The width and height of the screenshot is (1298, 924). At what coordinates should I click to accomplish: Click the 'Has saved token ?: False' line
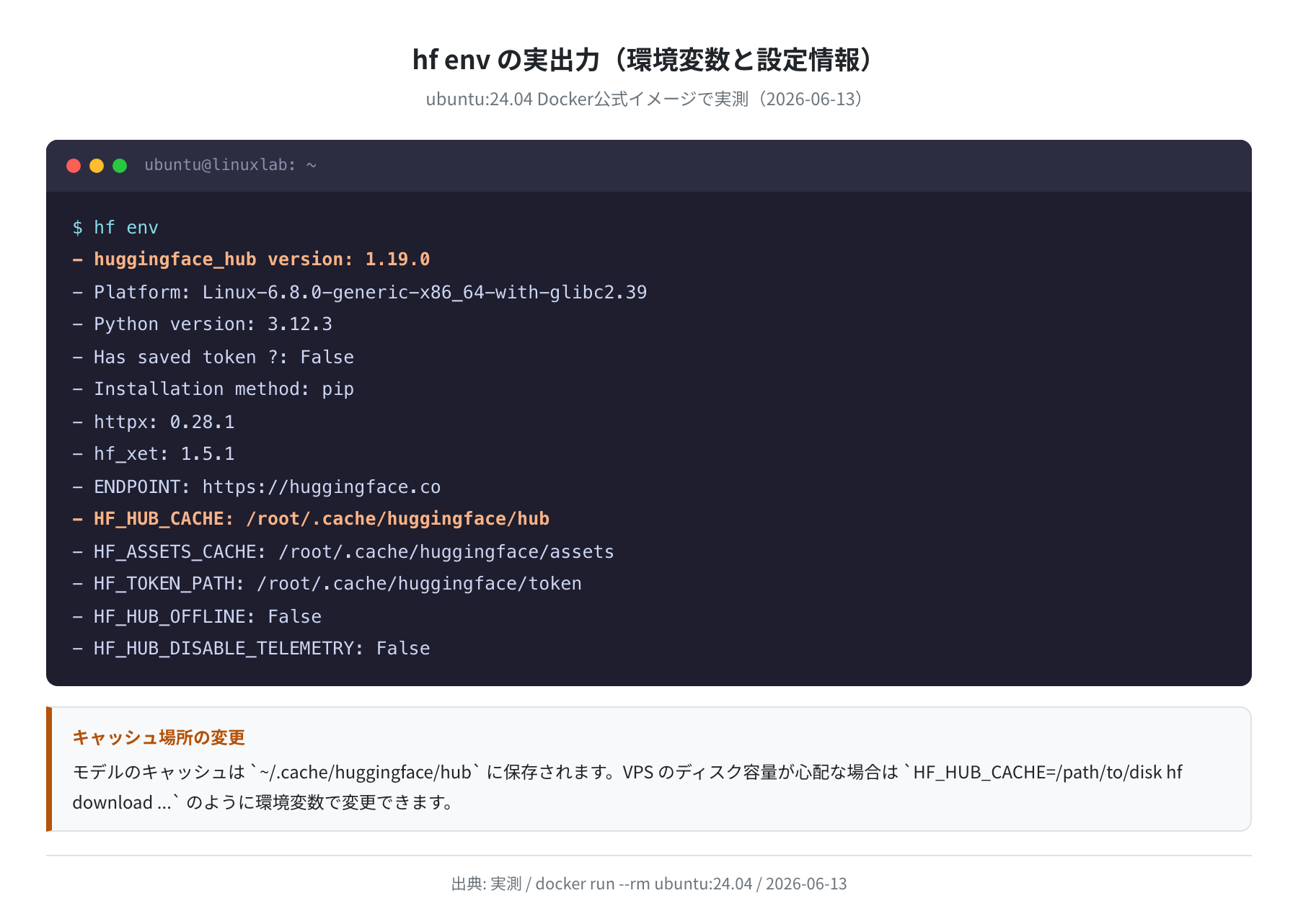(213, 357)
